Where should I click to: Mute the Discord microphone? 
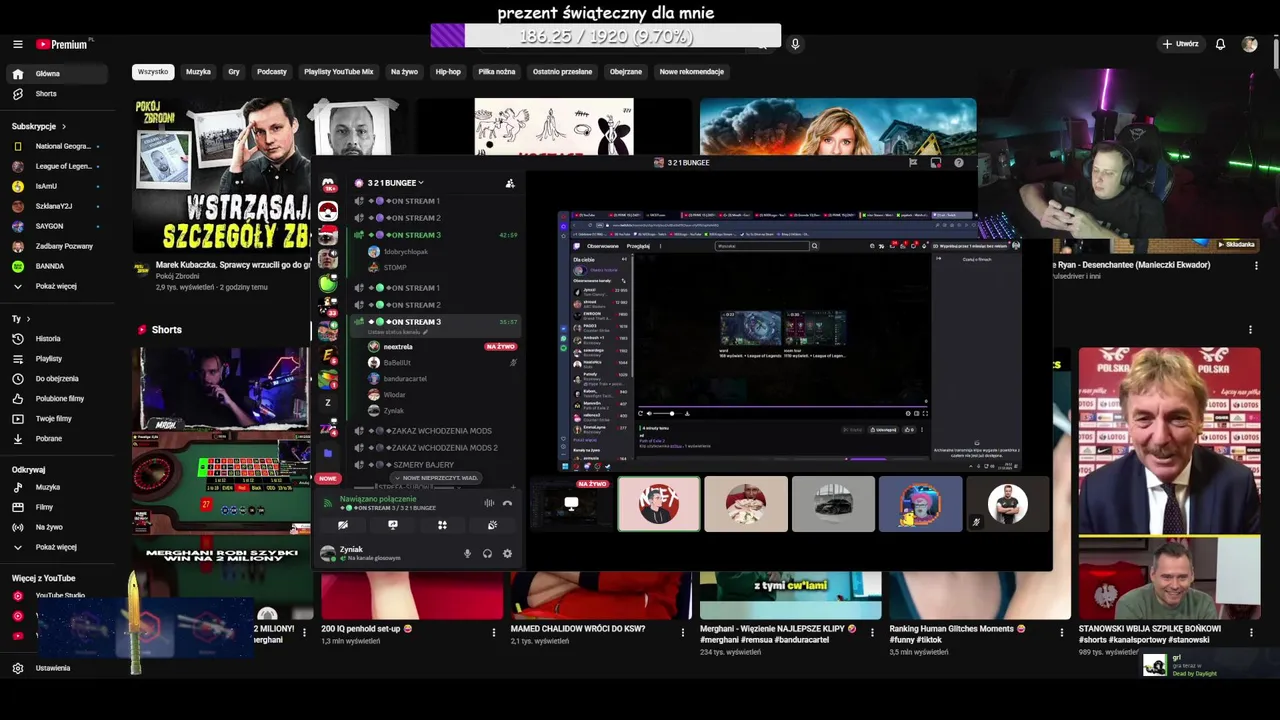click(x=467, y=553)
